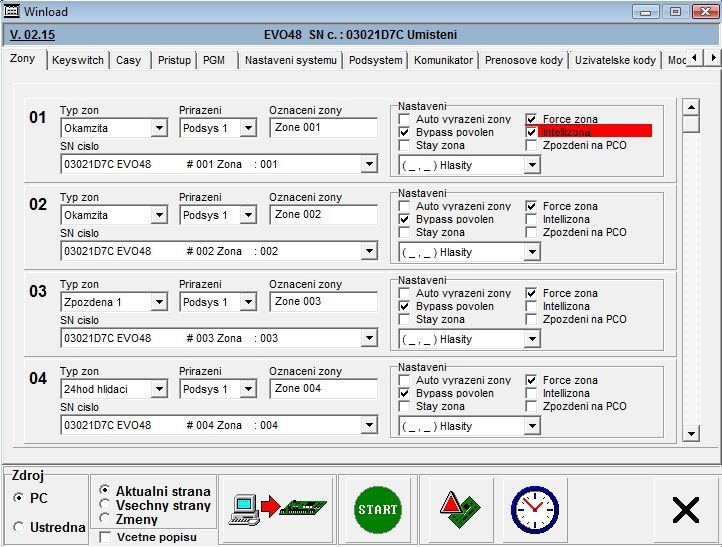The width and height of the screenshot is (722, 547).
Task: Click the Winload title bar app icon
Action: point(12,11)
